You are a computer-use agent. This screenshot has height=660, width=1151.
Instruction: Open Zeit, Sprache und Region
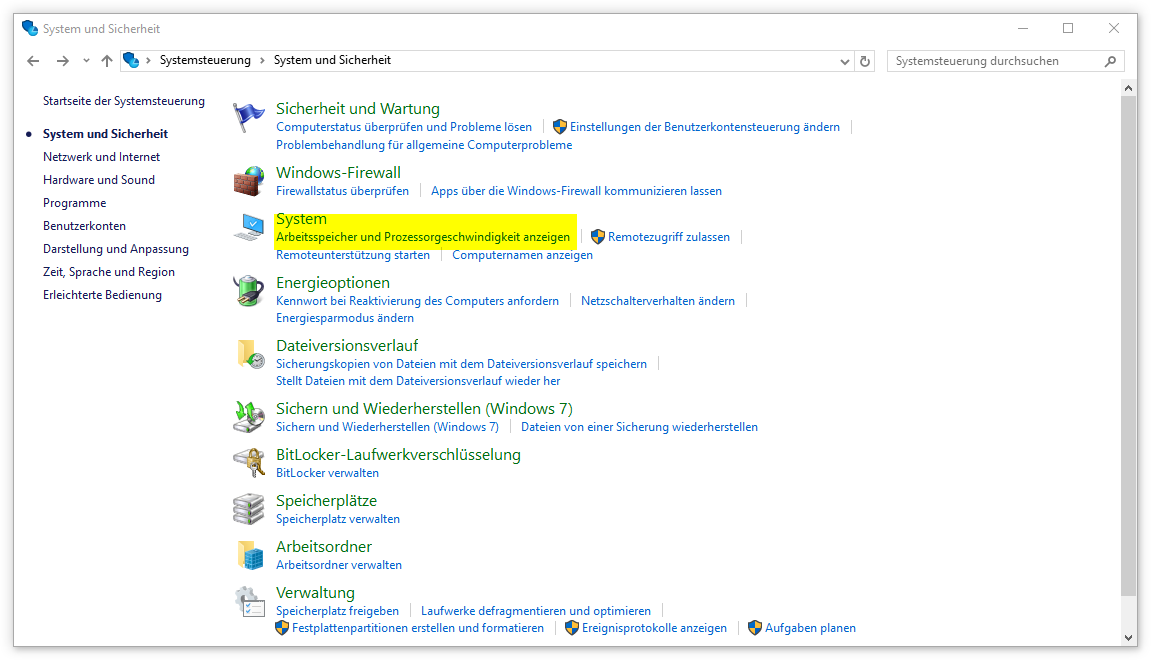109,272
